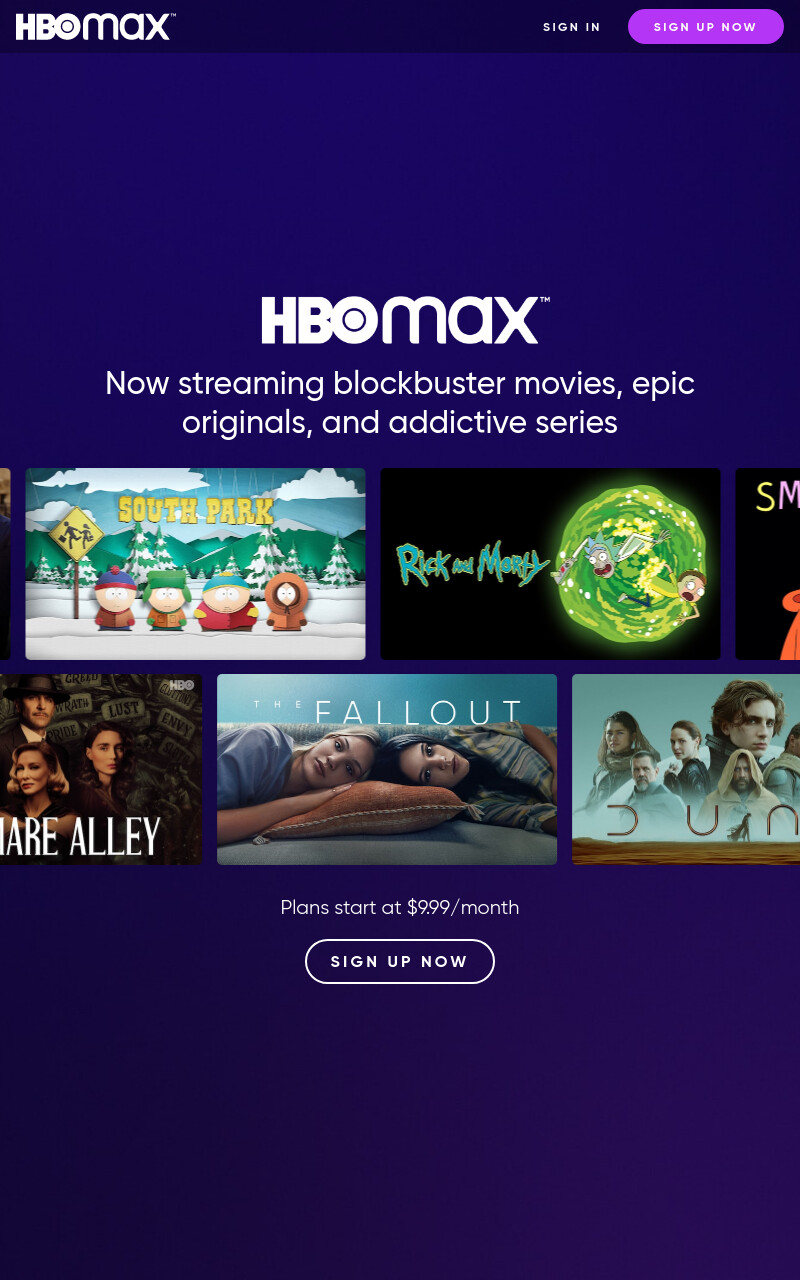Viewport: 800px width, 1280px height.
Task: Open the Dune movie thumbnail
Action: pyautogui.click(x=686, y=769)
